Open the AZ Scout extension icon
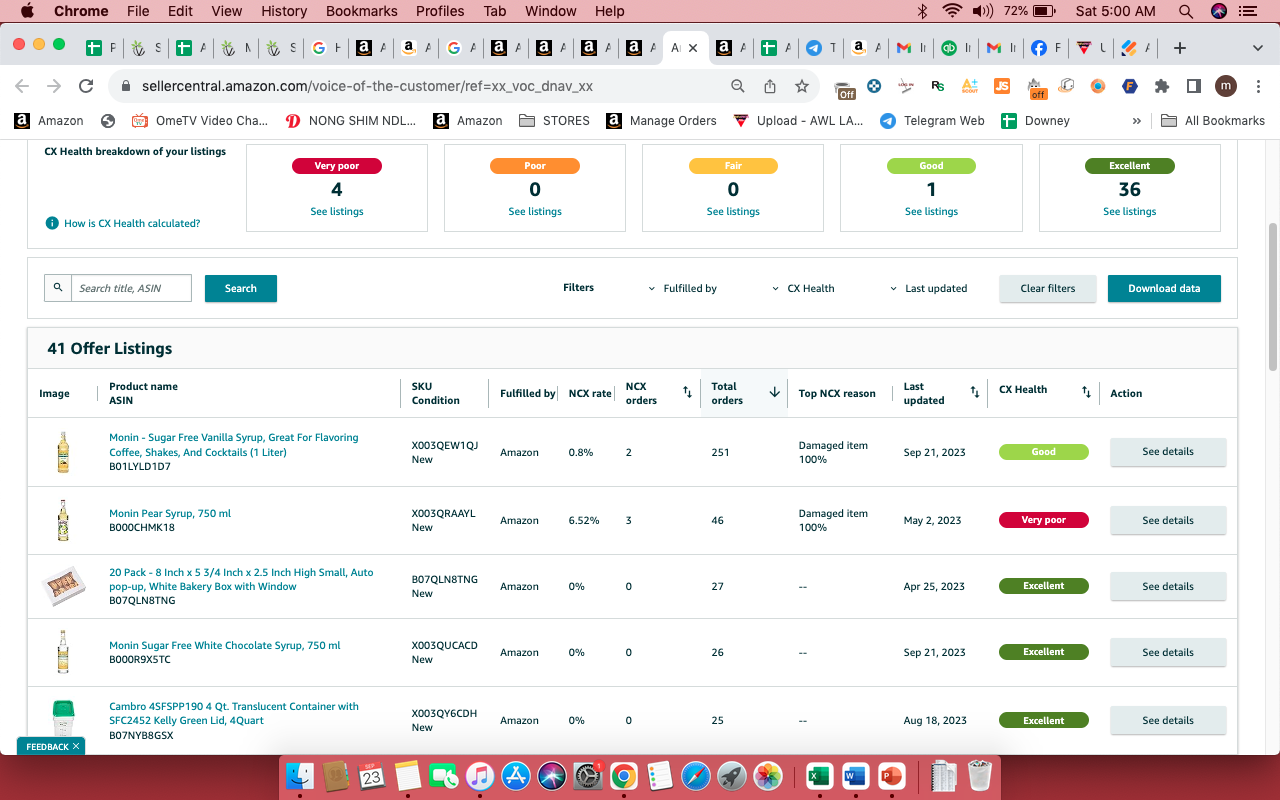This screenshot has height=800, width=1280. click(969, 86)
